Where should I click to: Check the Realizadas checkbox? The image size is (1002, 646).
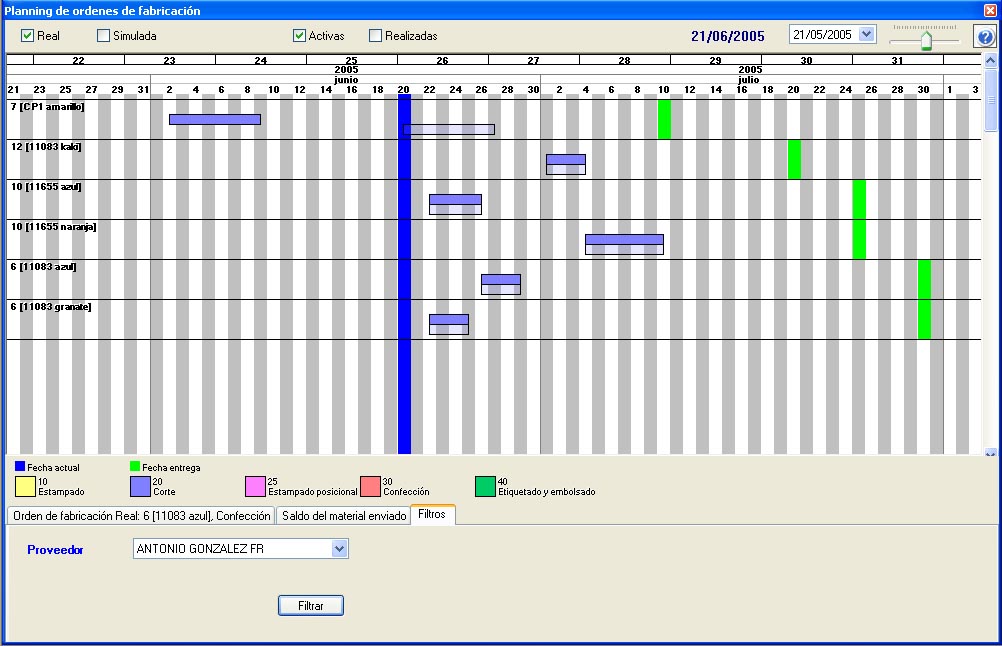pos(375,36)
